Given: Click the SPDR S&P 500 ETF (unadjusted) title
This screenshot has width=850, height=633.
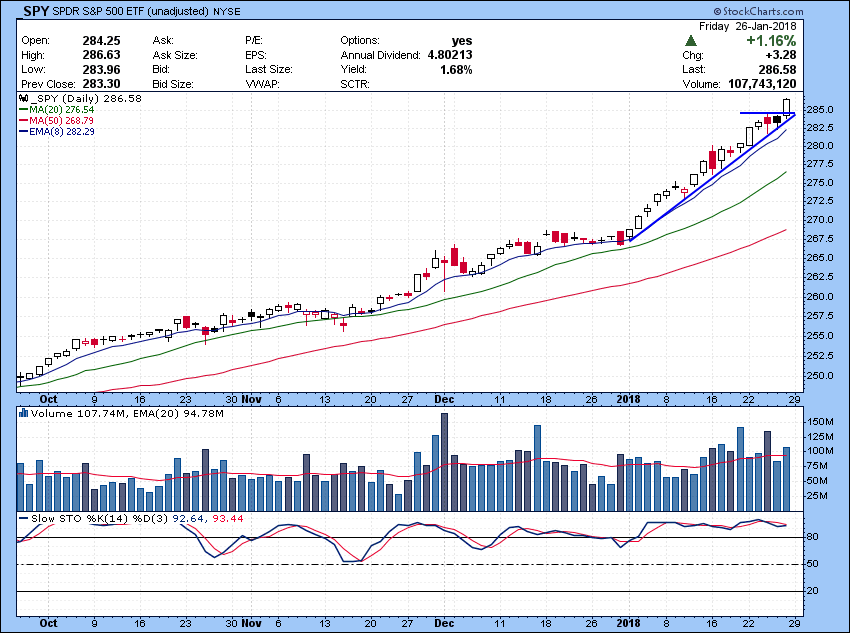Looking at the screenshot, I should (x=131, y=11).
